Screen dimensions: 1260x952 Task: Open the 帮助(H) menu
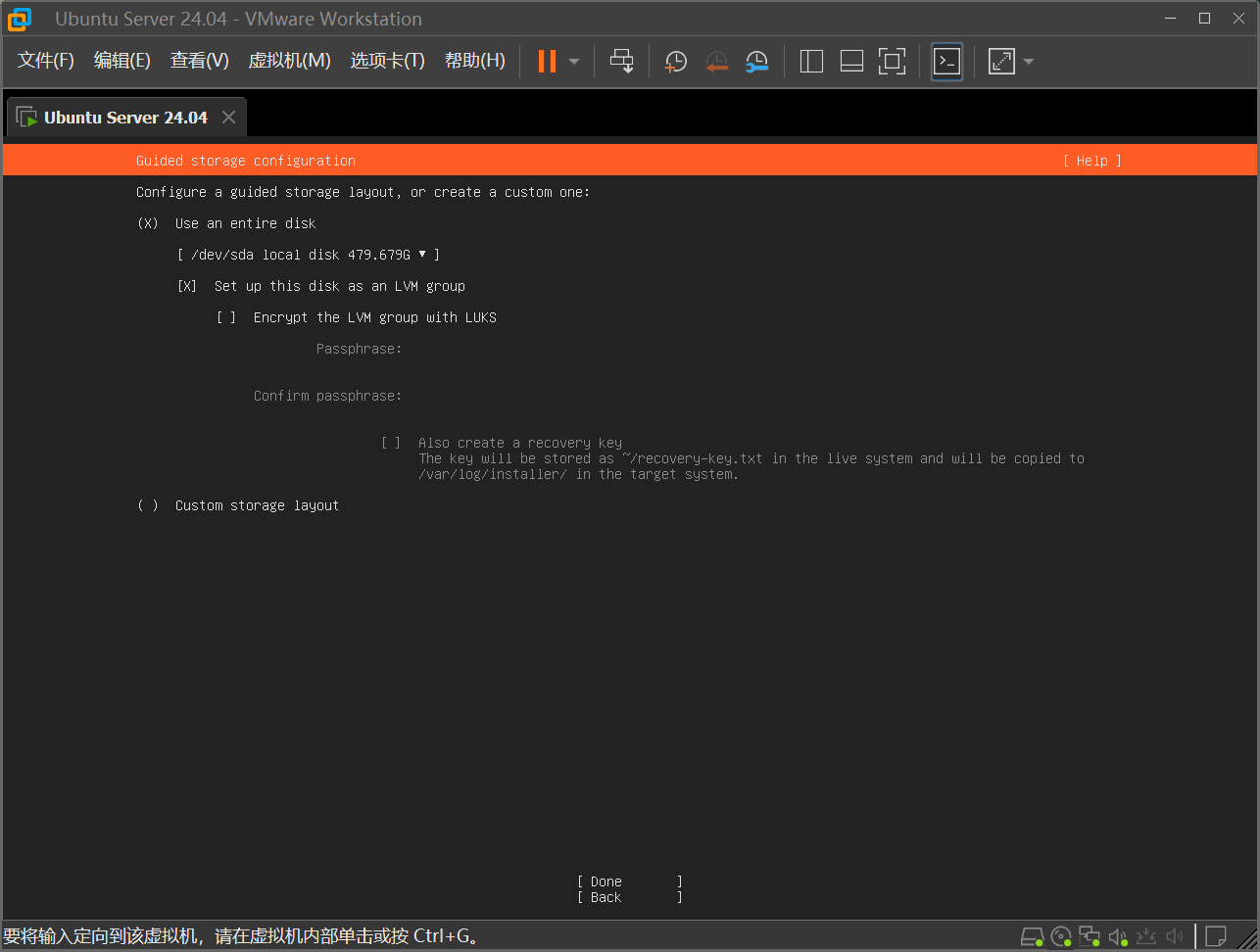(475, 61)
